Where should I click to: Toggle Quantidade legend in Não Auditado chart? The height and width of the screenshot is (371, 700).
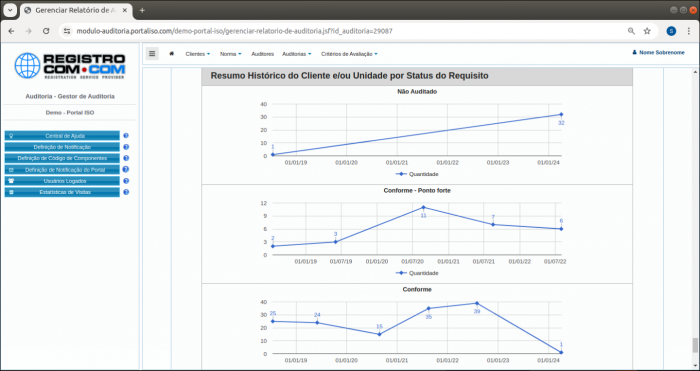click(x=417, y=174)
